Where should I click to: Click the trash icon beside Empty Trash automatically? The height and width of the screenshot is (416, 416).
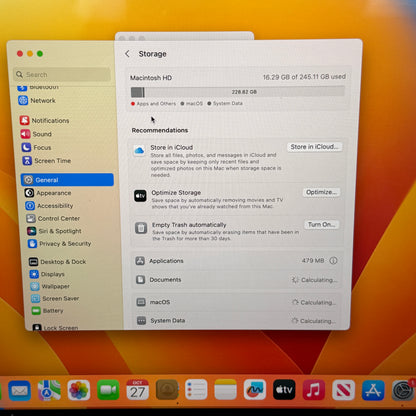coord(141,228)
